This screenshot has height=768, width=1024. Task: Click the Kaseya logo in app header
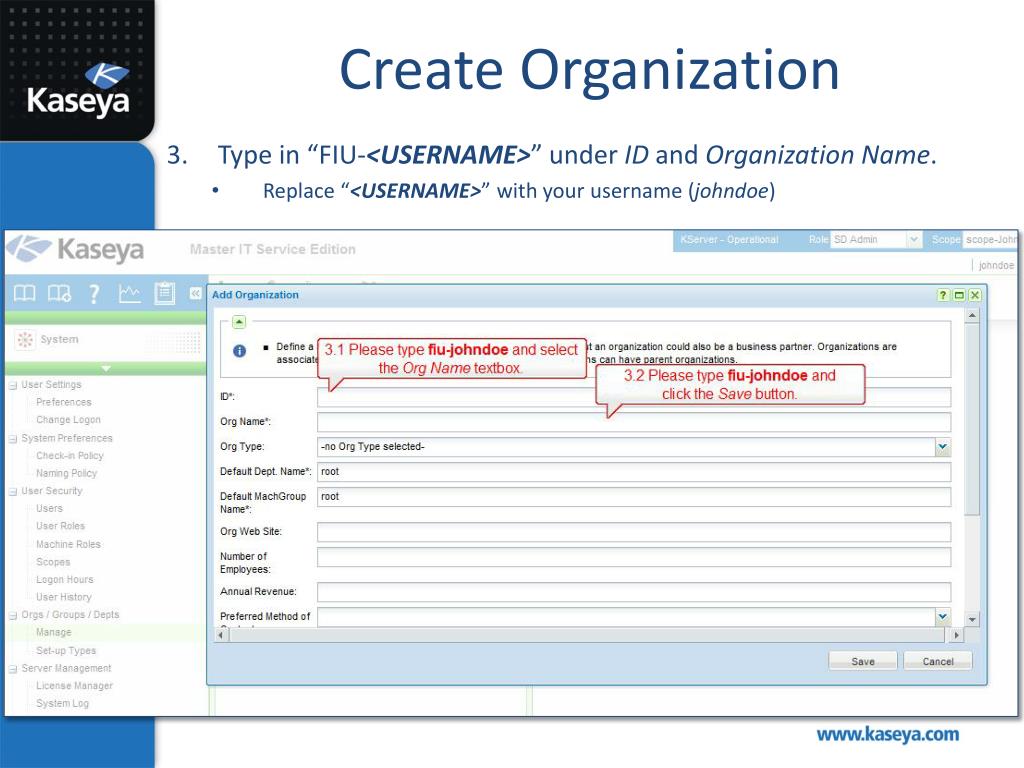click(76, 249)
